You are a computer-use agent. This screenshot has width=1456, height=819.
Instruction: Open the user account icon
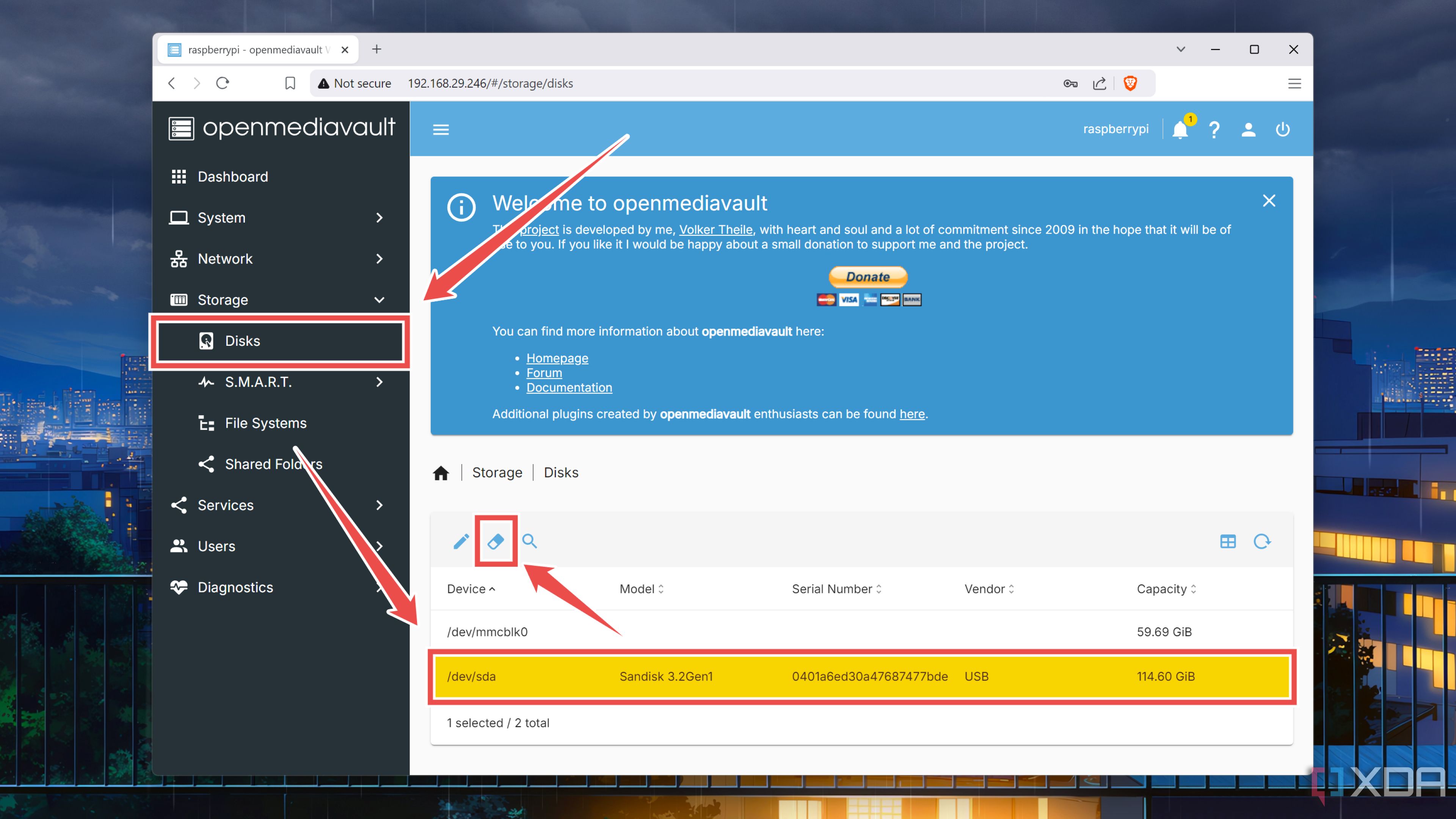[1249, 129]
